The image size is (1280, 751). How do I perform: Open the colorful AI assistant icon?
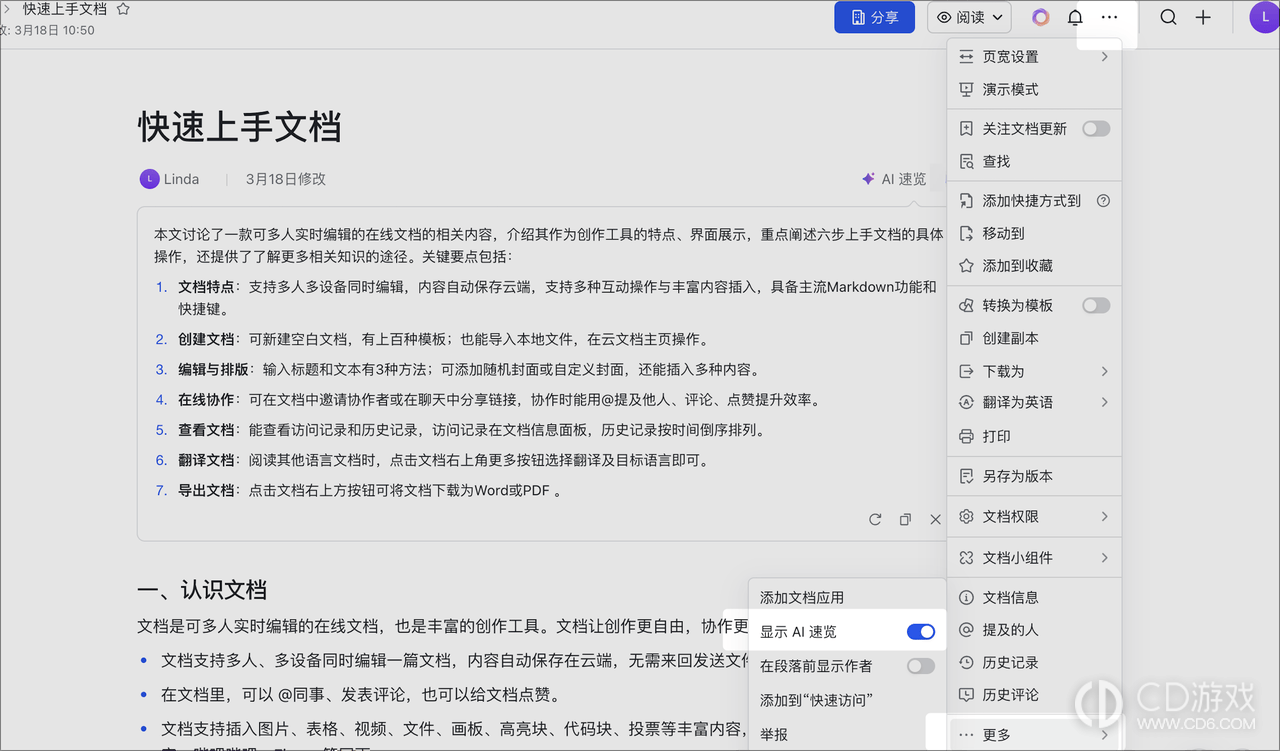pyautogui.click(x=1041, y=17)
